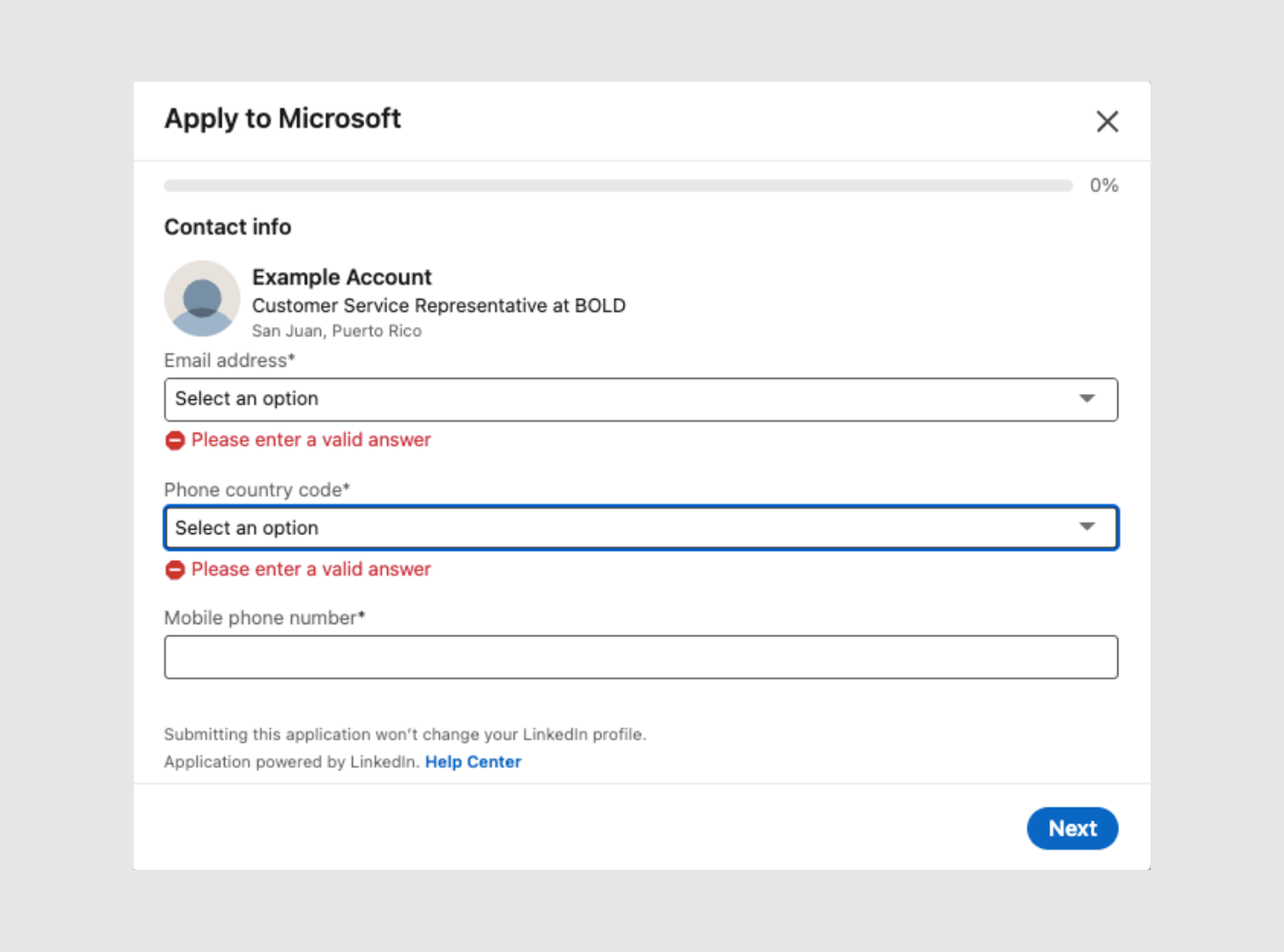Click the Example Account profile avatar
The width and height of the screenshot is (1284, 952).
[x=202, y=298]
